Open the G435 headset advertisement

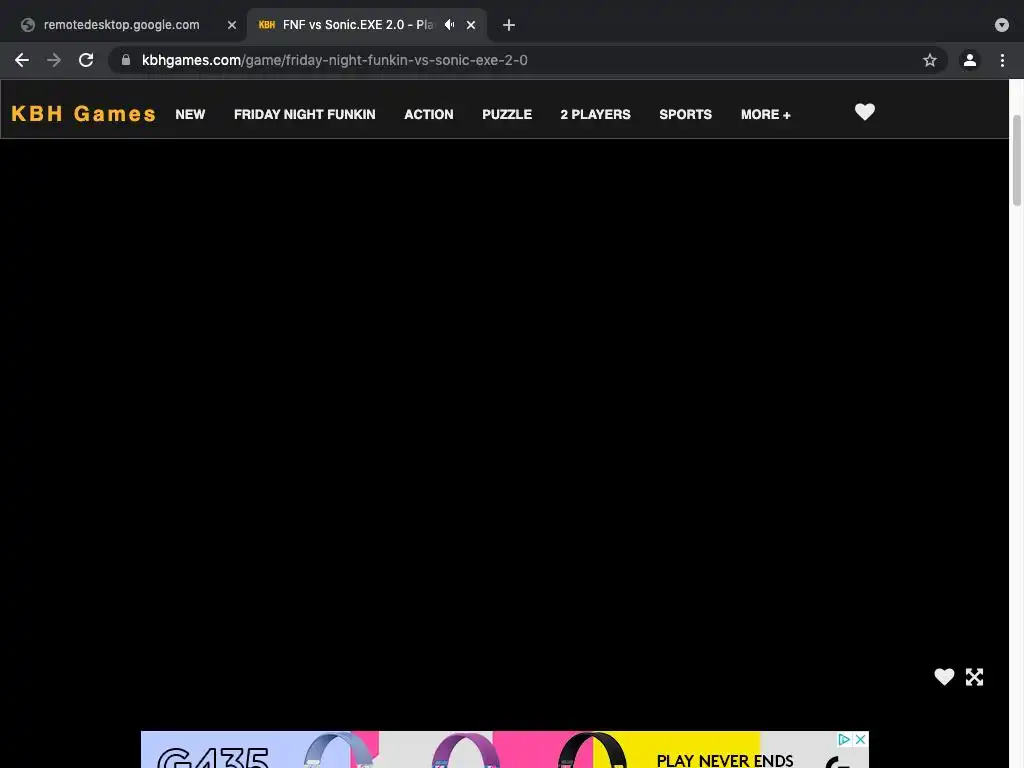click(504, 750)
